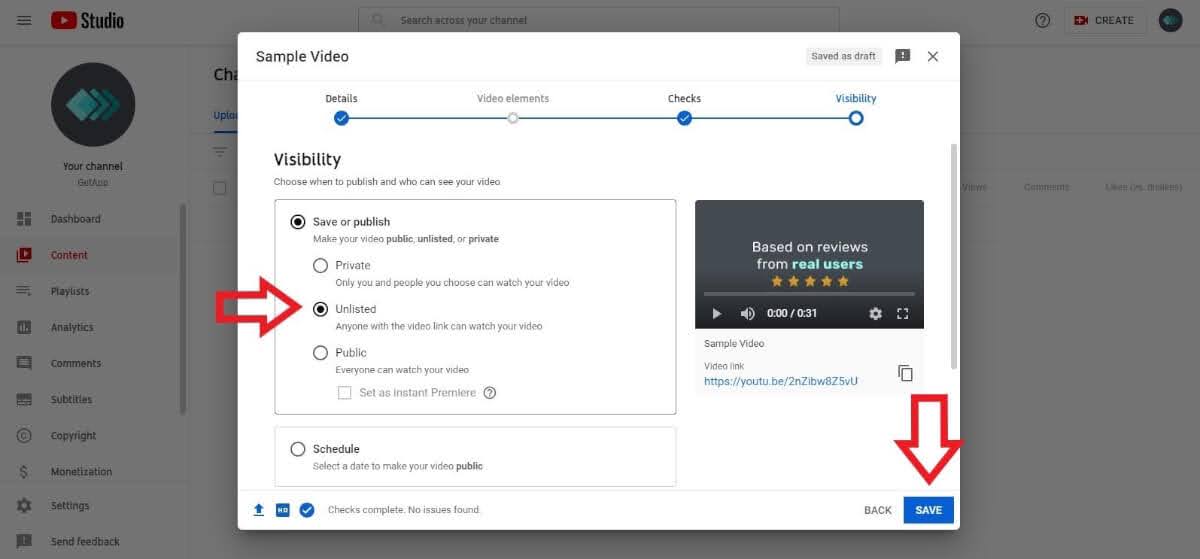Screen dimensions: 1200x559
Task: Select the Schedule radio button
Action: (298, 449)
